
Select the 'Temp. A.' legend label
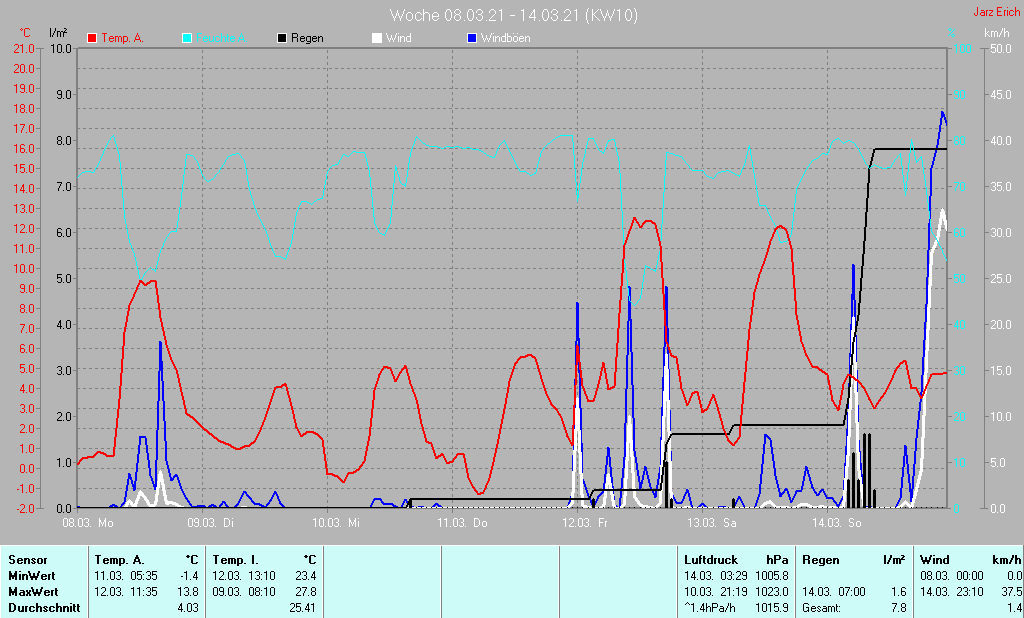point(122,39)
